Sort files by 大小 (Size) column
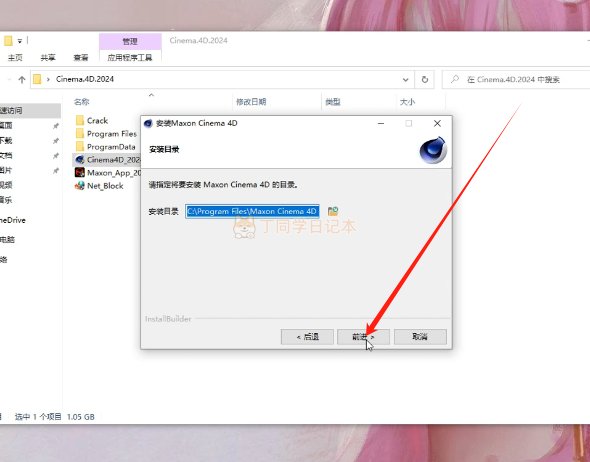 pos(407,102)
